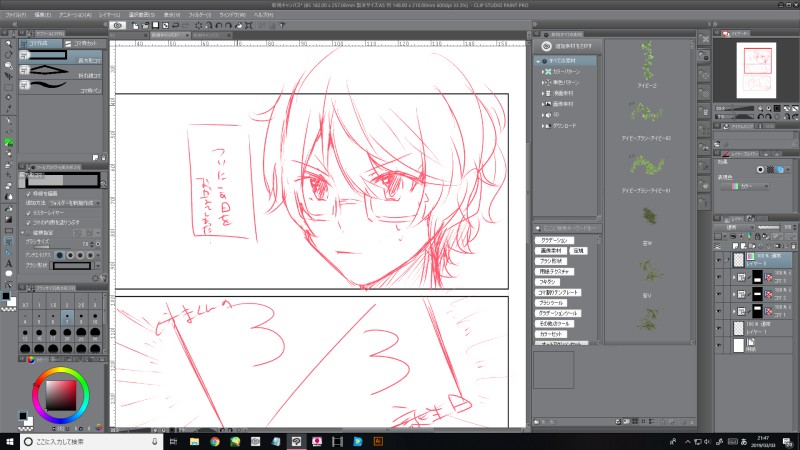Open layer blending mode dropdown
This screenshot has height=450, width=800.
pos(734,227)
